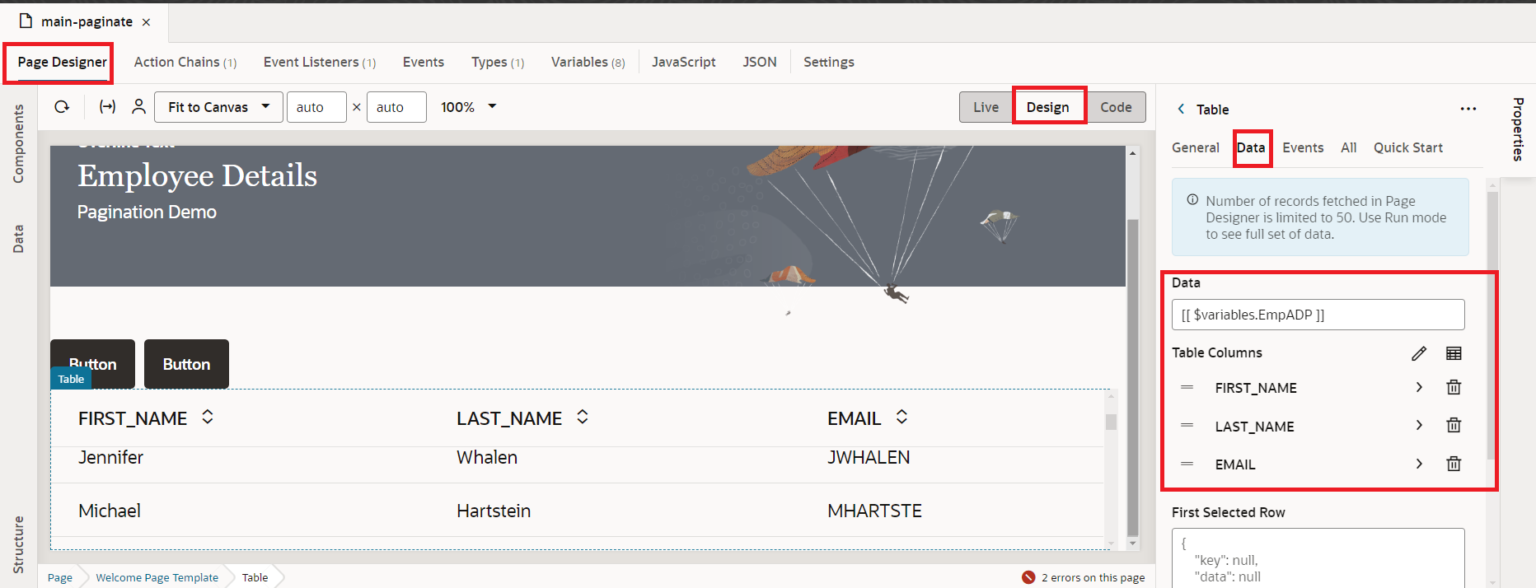Delete the EMAIL column with trash icon
The height and width of the screenshot is (588, 1536).
click(1453, 463)
